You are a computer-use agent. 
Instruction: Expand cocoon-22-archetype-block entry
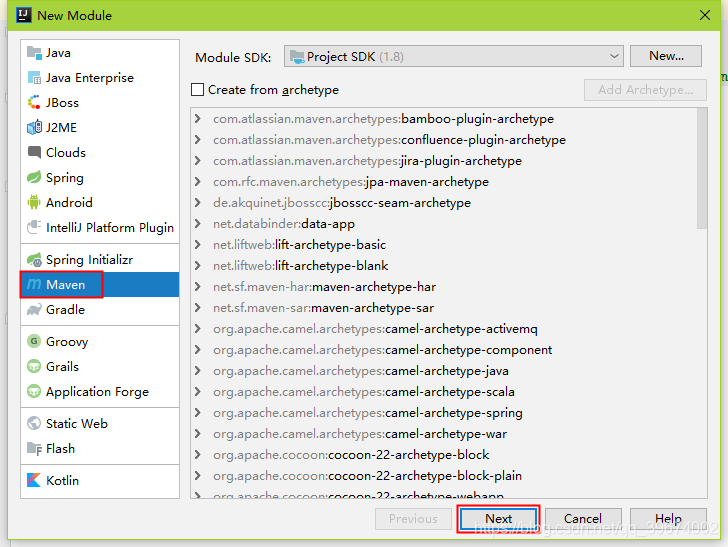point(198,455)
